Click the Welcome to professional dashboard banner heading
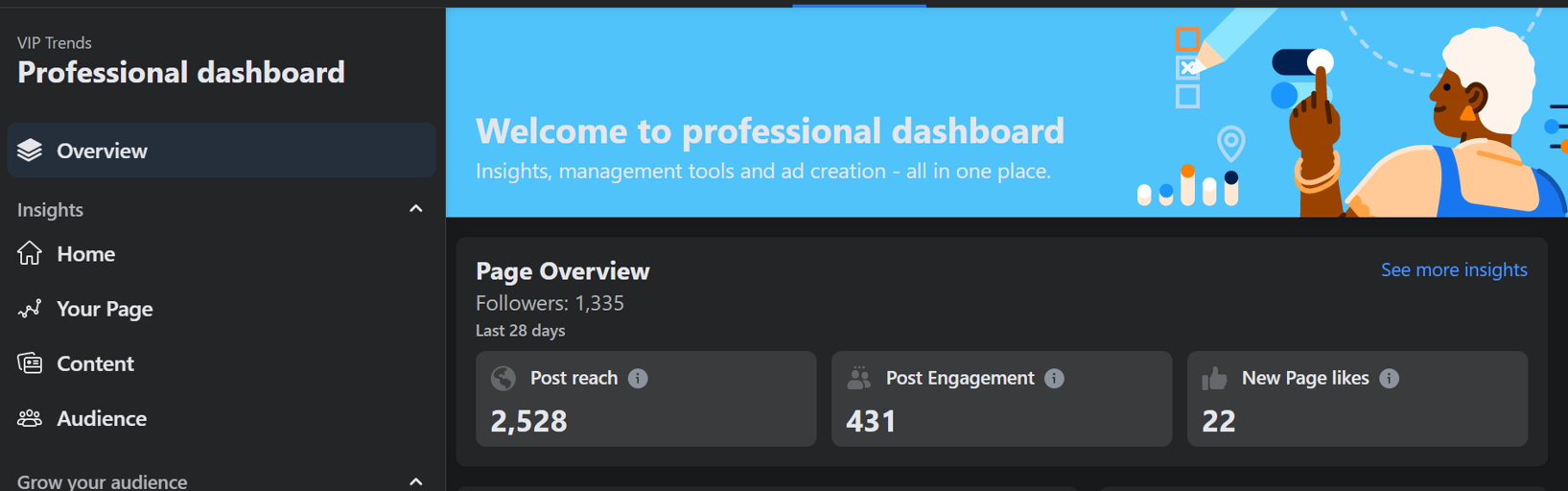Viewport: 1568px width, 491px height. tap(770, 131)
